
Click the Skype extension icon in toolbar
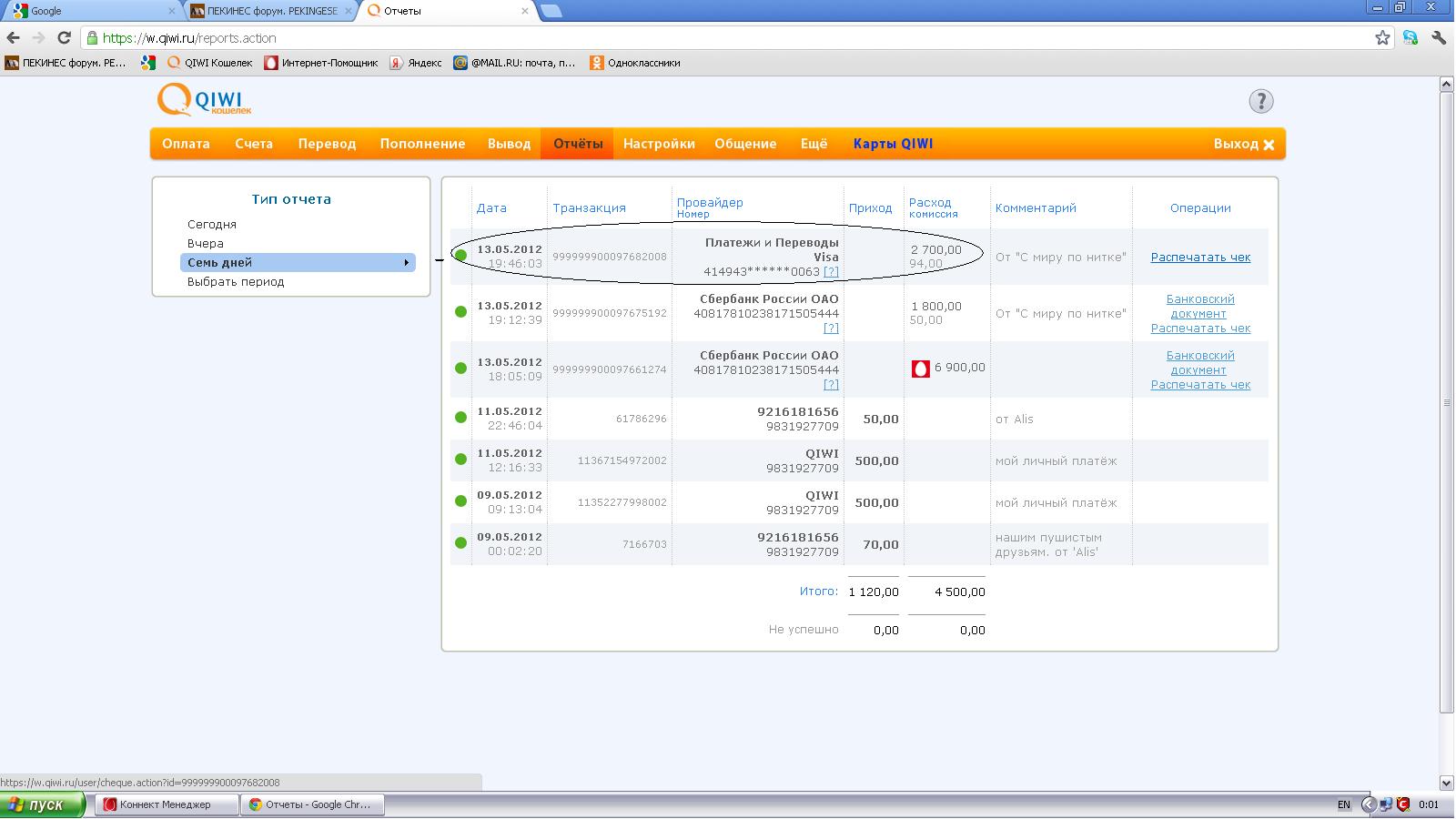tap(1410, 38)
